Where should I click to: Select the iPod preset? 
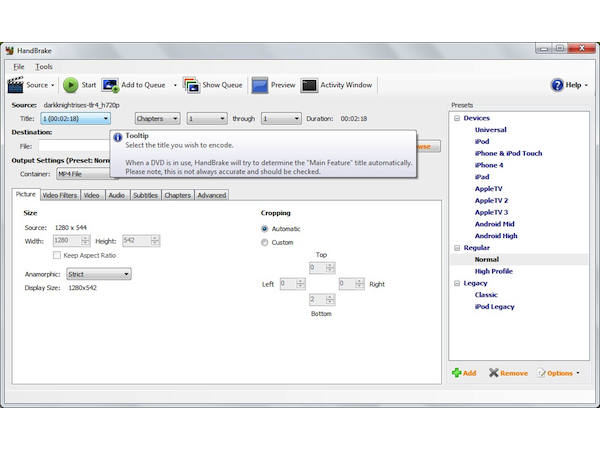tap(482, 142)
